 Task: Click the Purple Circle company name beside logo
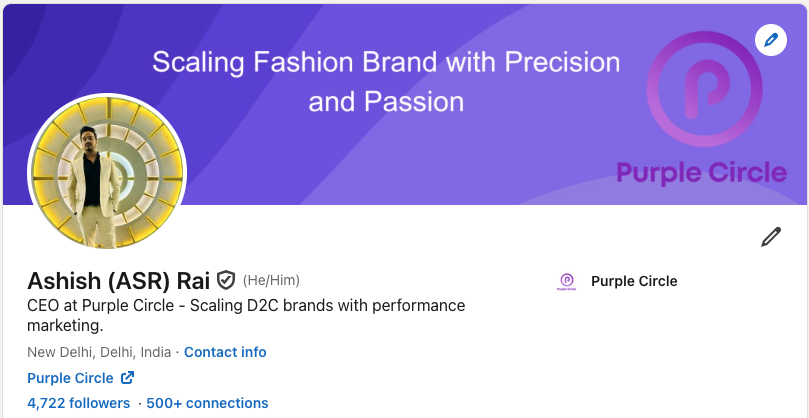[x=634, y=281]
